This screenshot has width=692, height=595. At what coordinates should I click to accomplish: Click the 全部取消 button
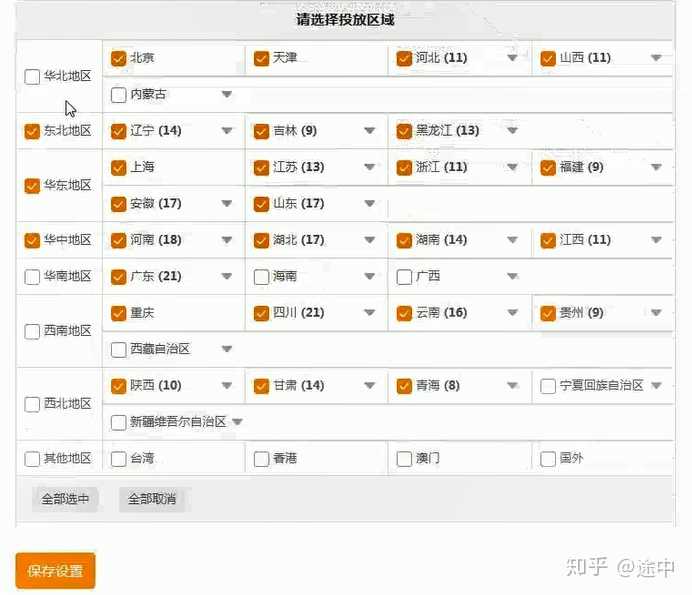point(152,499)
